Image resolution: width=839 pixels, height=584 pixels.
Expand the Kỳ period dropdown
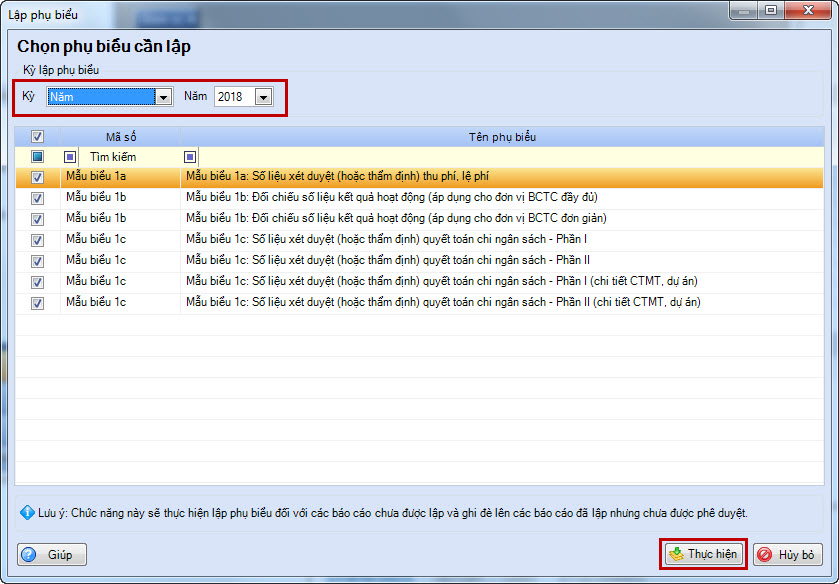(163, 97)
